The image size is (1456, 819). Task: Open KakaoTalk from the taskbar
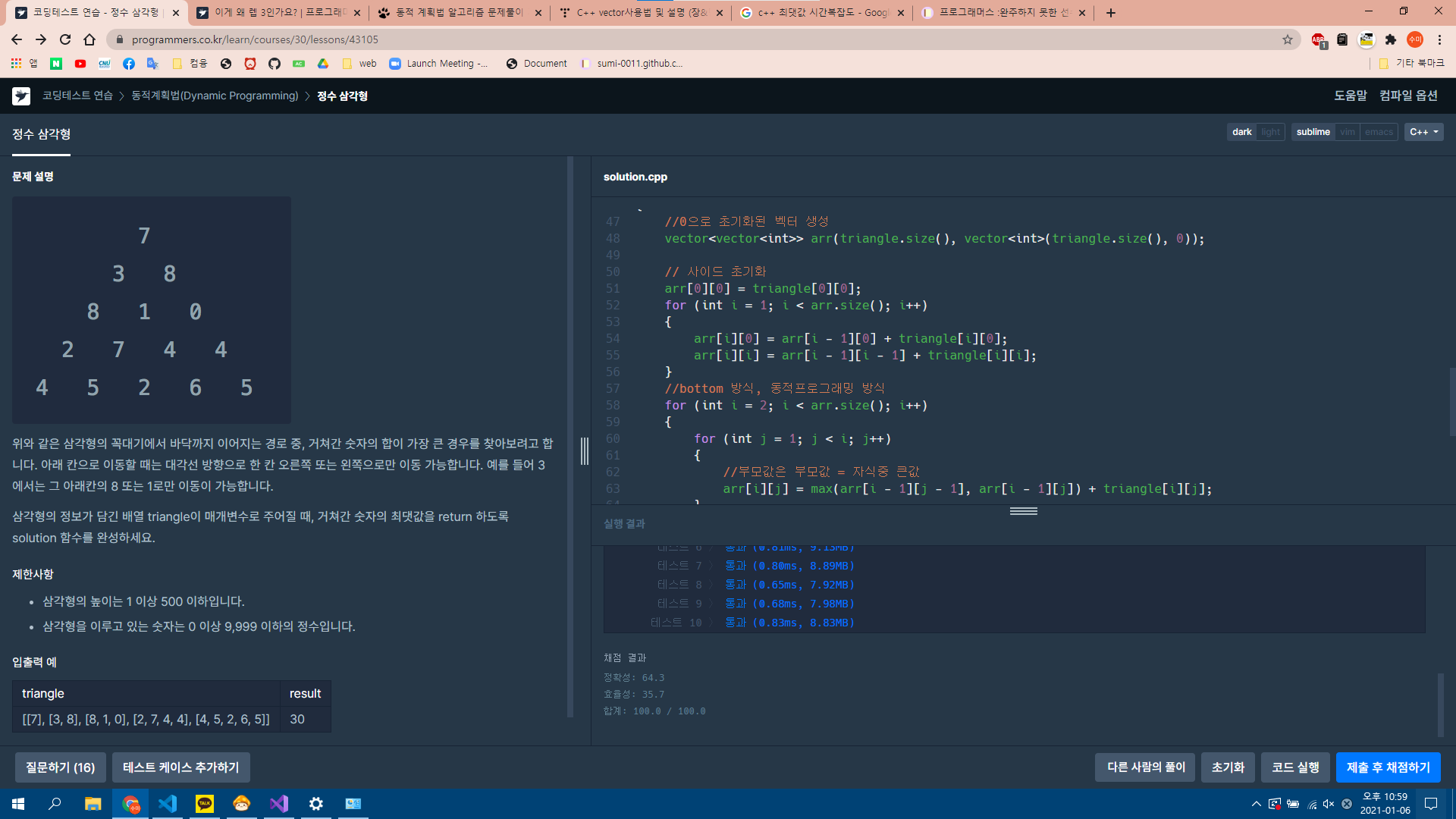(205, 804)
